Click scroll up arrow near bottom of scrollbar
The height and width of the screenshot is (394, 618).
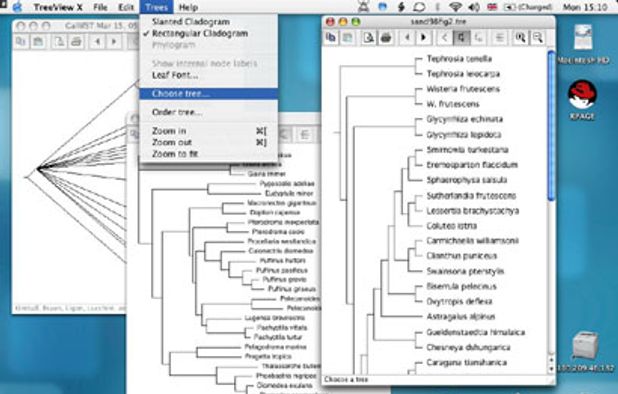[x=551, y=361]
